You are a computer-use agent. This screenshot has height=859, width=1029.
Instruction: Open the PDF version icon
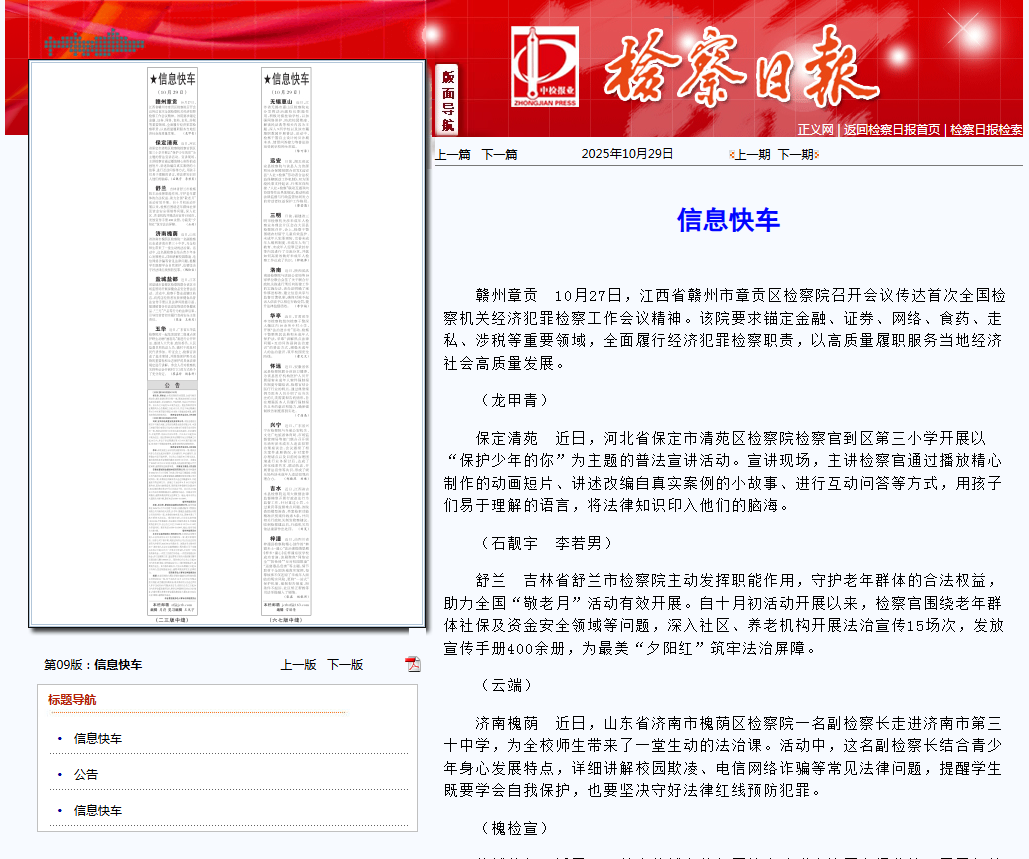[x=412, y=664]
